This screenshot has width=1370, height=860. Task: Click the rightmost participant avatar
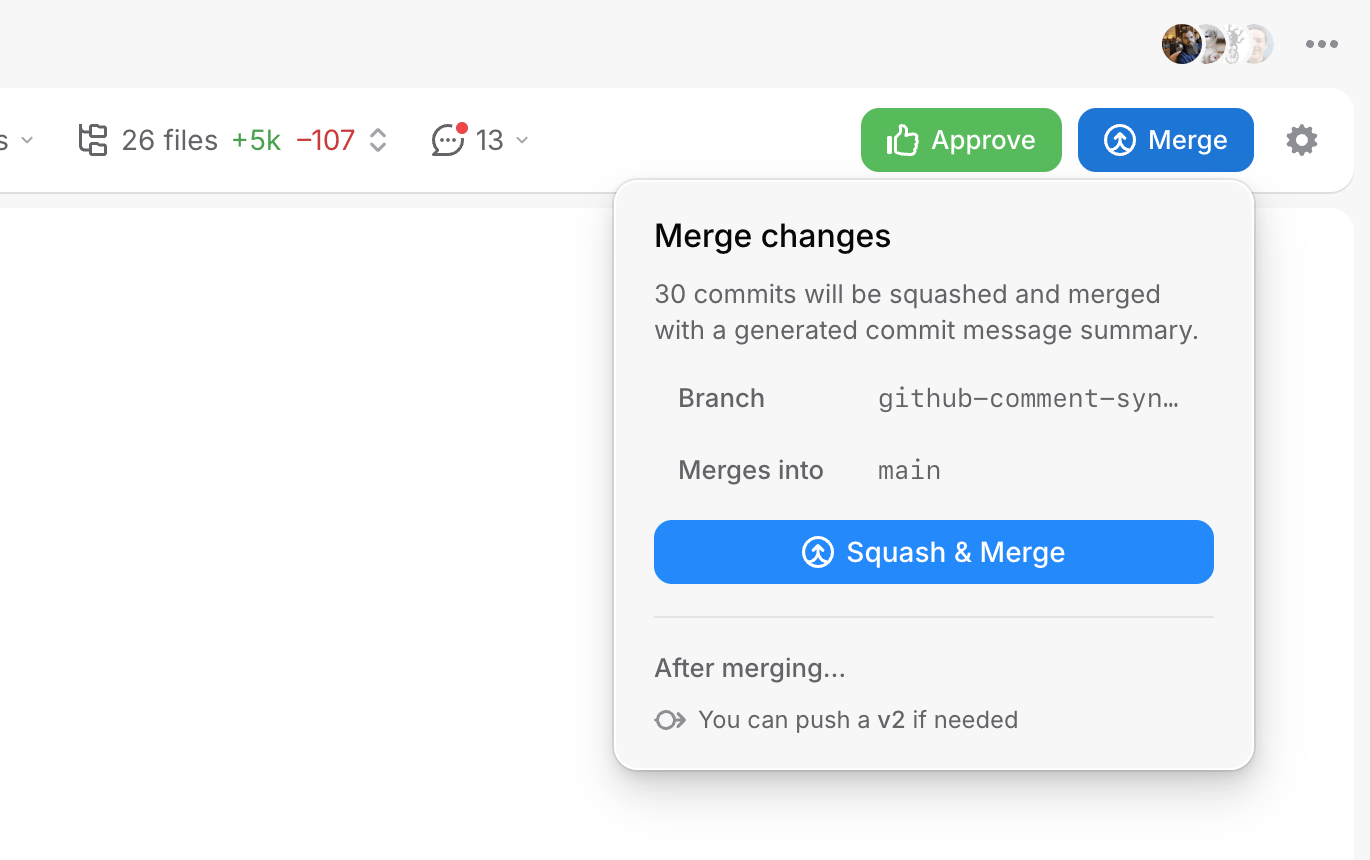pyautogui.click(x=1258, y=44)
